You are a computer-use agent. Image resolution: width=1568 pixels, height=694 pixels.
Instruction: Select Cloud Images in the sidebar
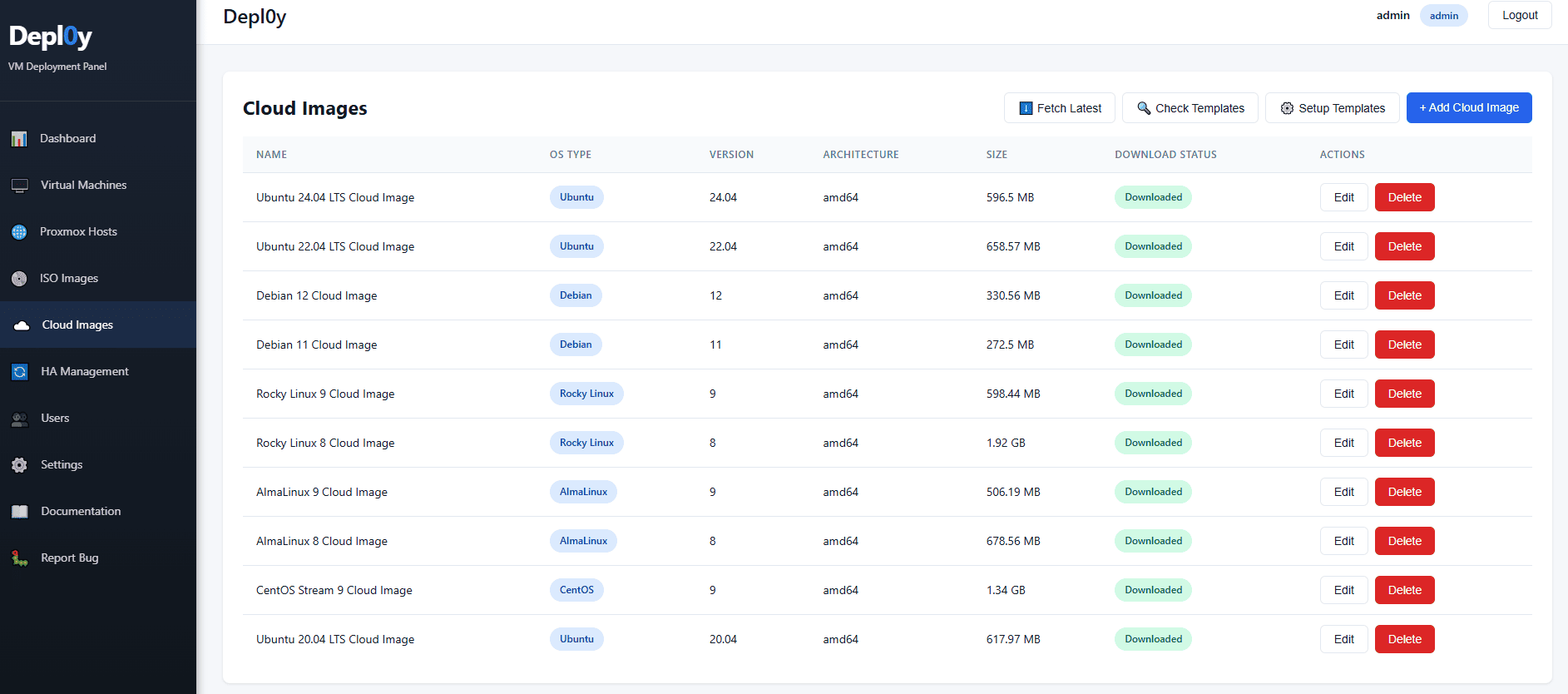[77, 325]
